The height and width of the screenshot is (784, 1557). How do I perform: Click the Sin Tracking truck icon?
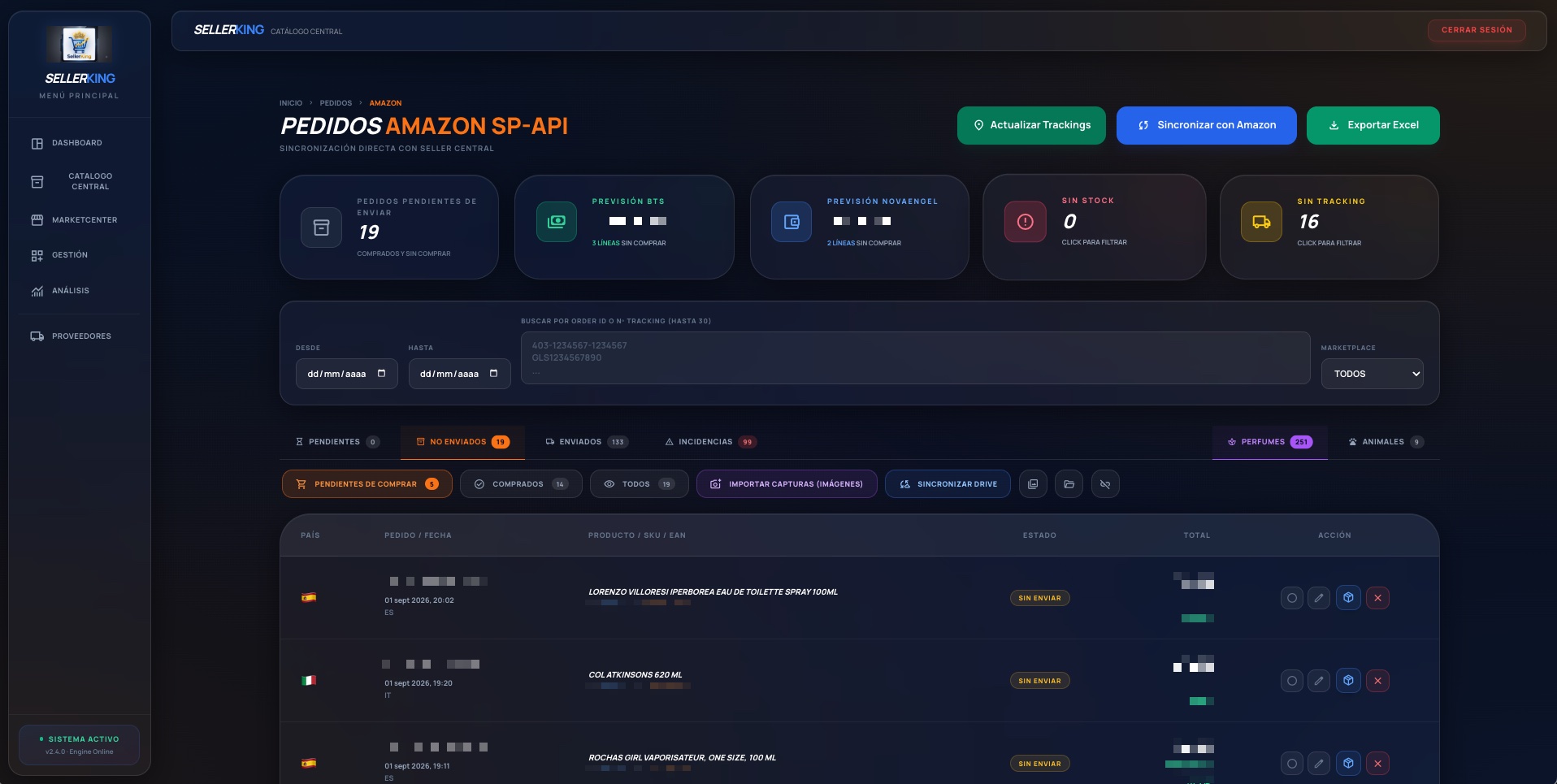[x=1261, y=222]
